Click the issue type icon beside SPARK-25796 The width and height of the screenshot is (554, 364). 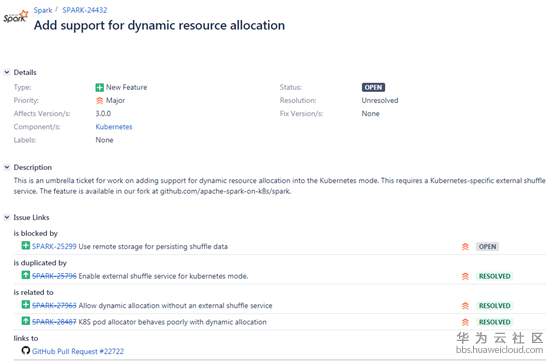25,275
